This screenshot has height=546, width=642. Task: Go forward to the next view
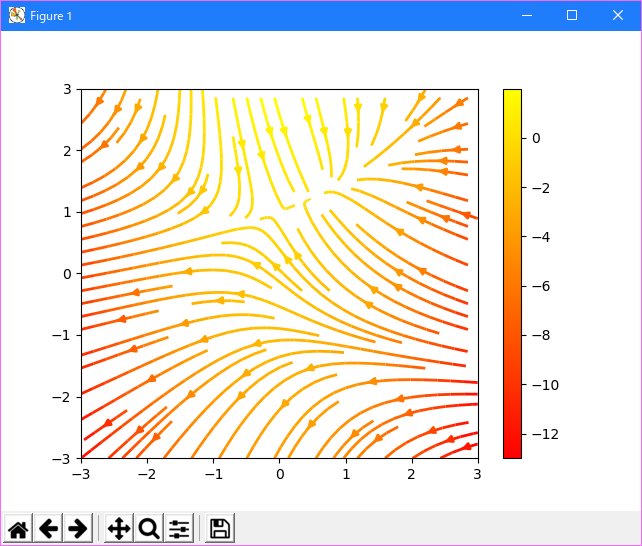pyautogui.click(x=78, y=528)
